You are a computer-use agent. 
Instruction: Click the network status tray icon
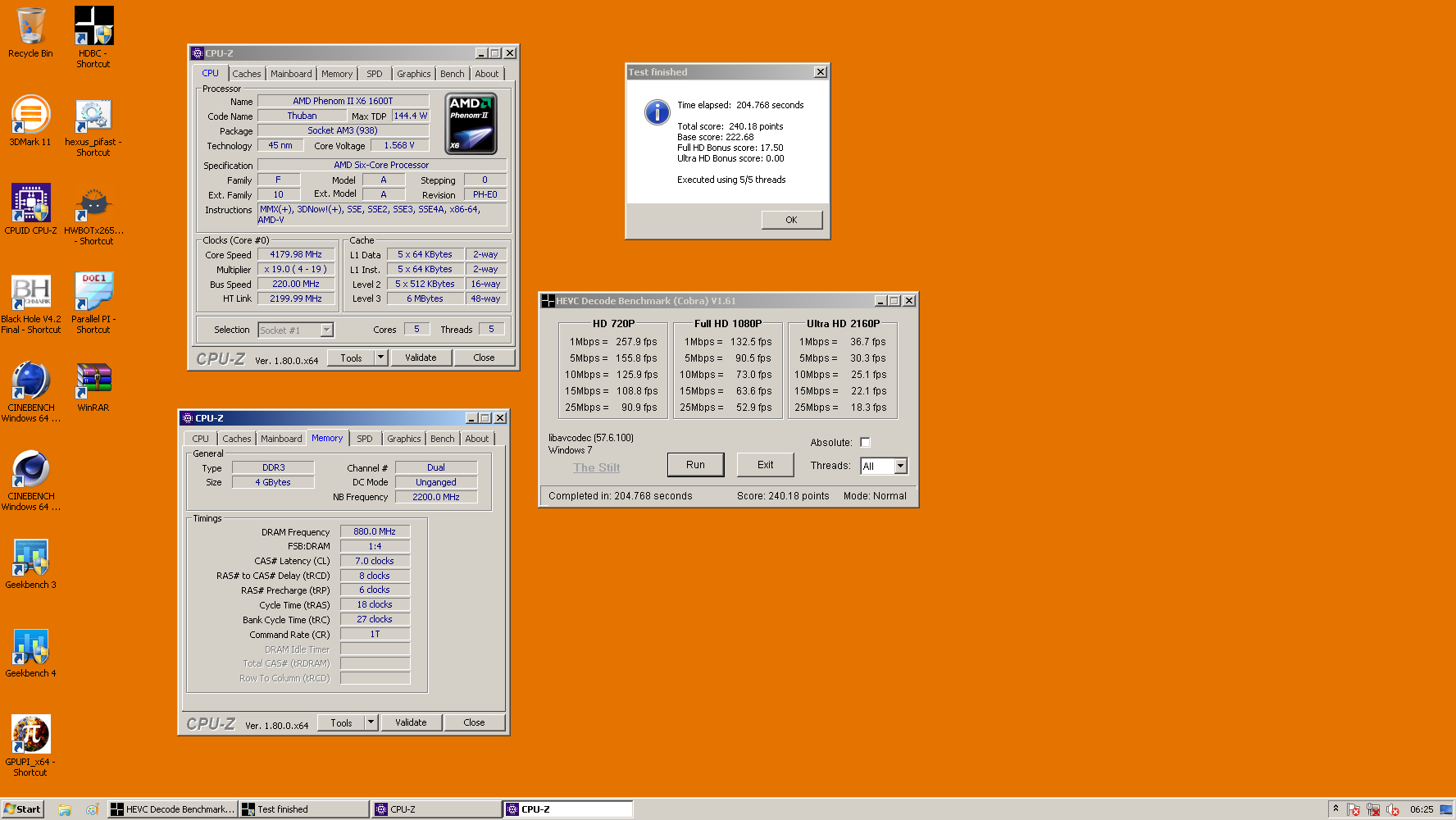[x=1373, y=809]
